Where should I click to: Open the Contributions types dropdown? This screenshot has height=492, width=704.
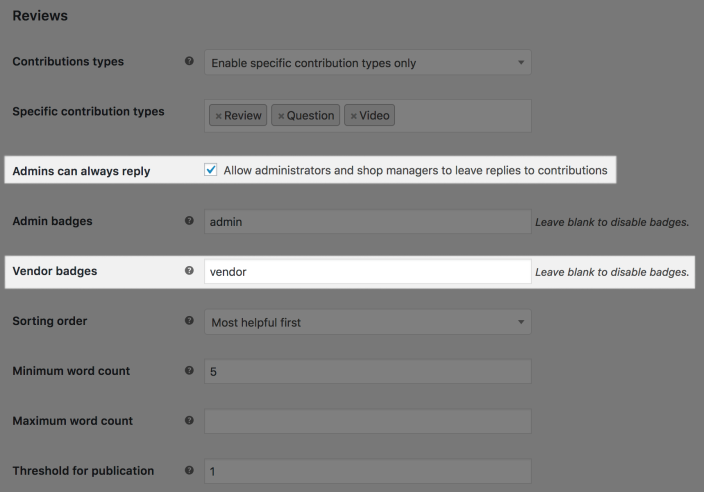367,63
